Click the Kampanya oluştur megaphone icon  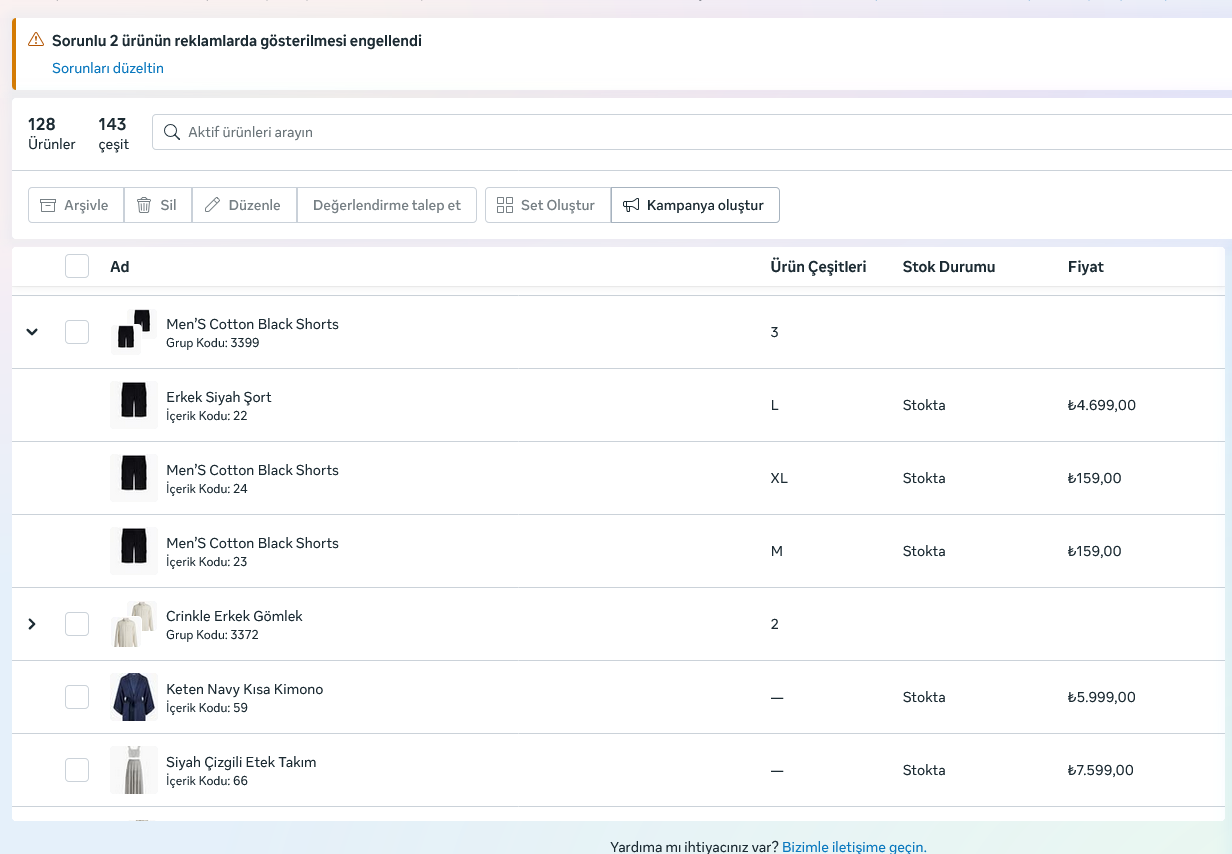[631, 205]
